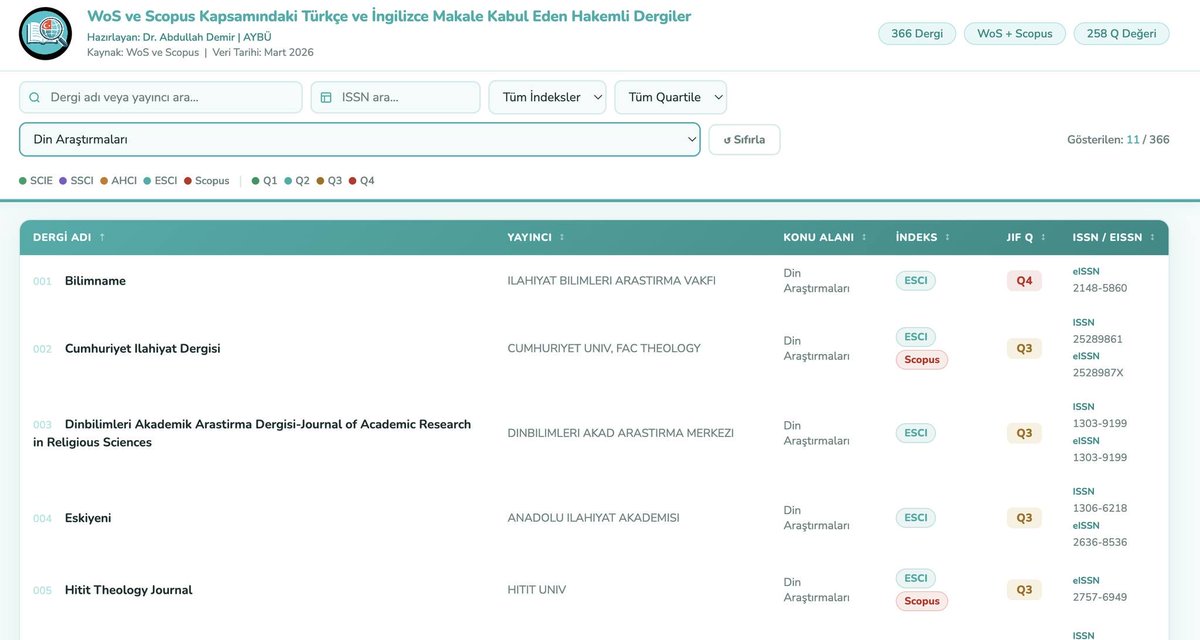Click the Gösterilen: 11 / 366 counter
This screenshot has width=1200, height=640.
[x=1118, y=140]
